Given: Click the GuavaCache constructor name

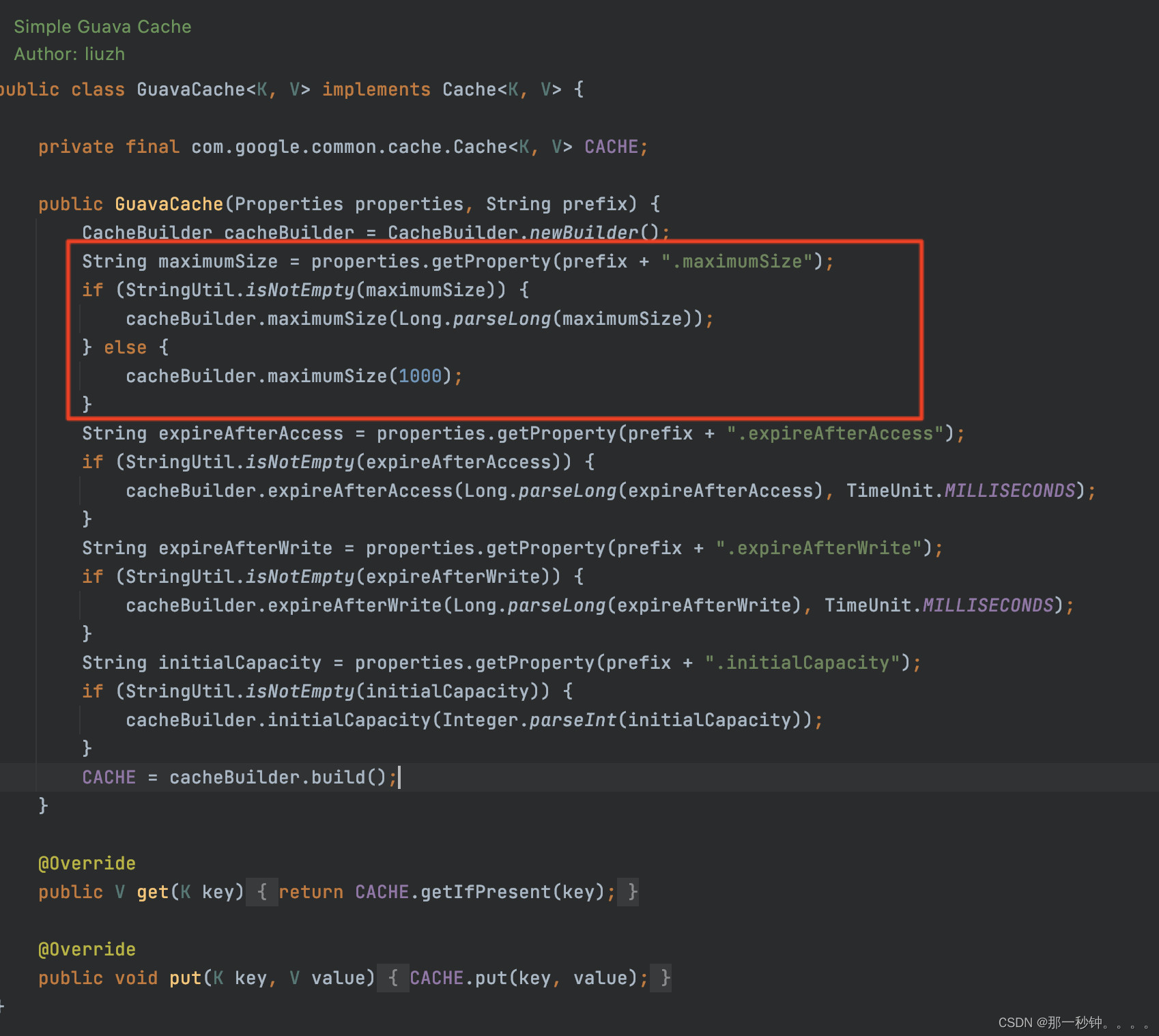Looking at the screenshot, I should (169, 204).
